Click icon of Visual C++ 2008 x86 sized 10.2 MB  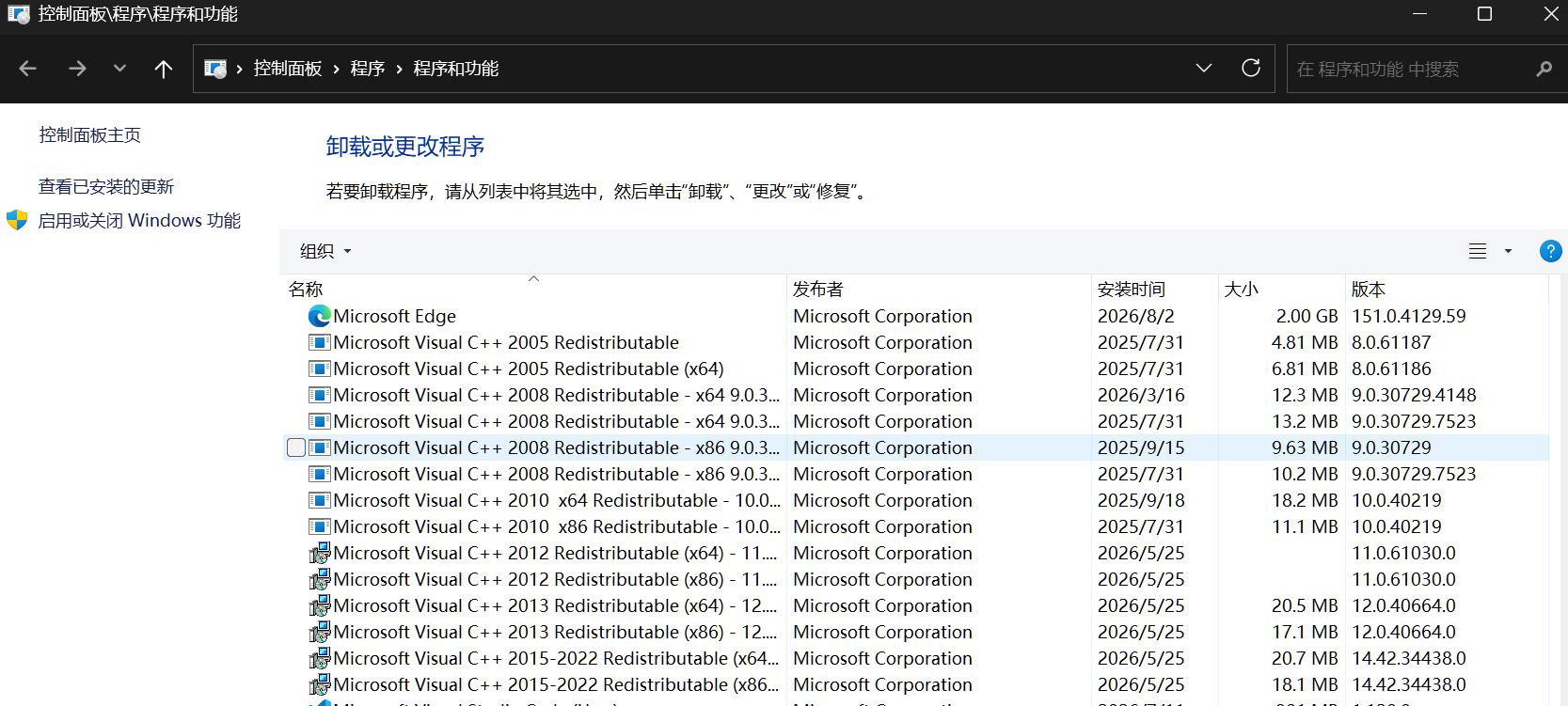320,474
